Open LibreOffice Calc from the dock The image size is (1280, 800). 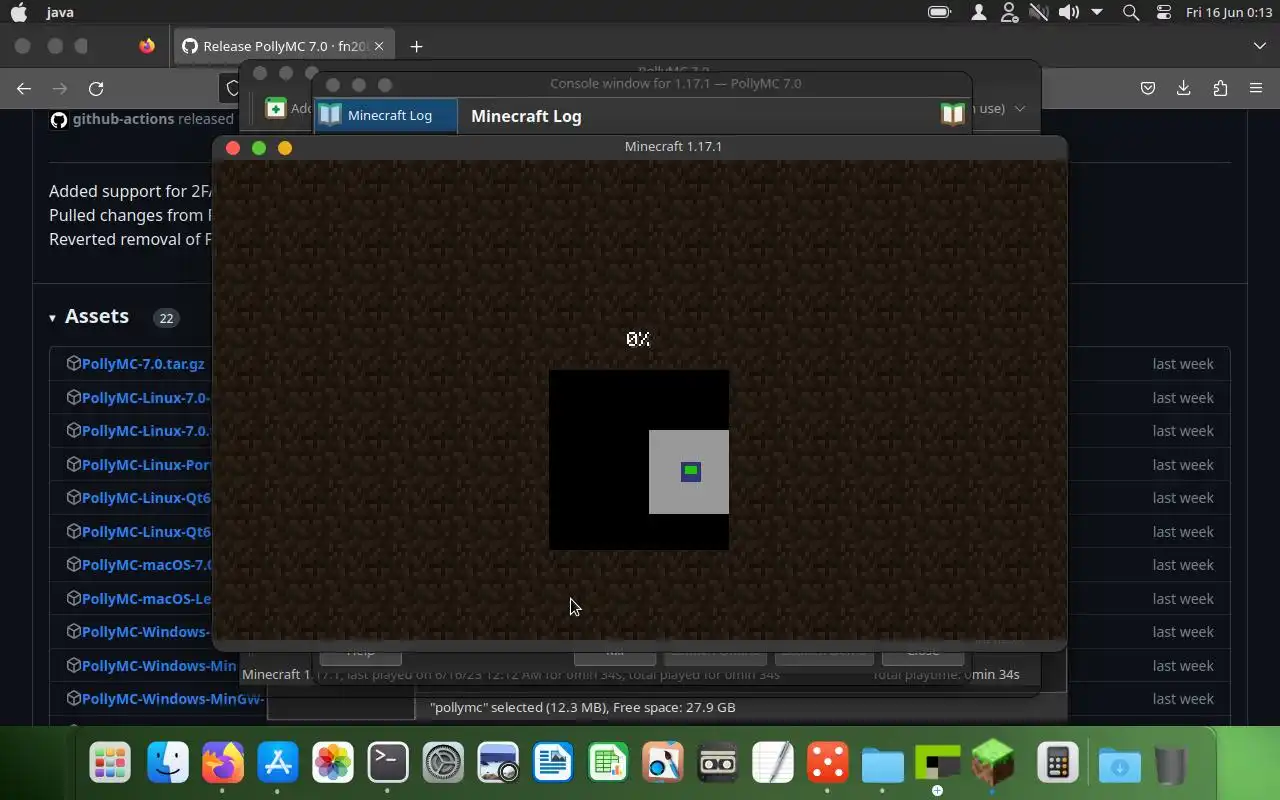pyautogui.click(x=608, y=765)
